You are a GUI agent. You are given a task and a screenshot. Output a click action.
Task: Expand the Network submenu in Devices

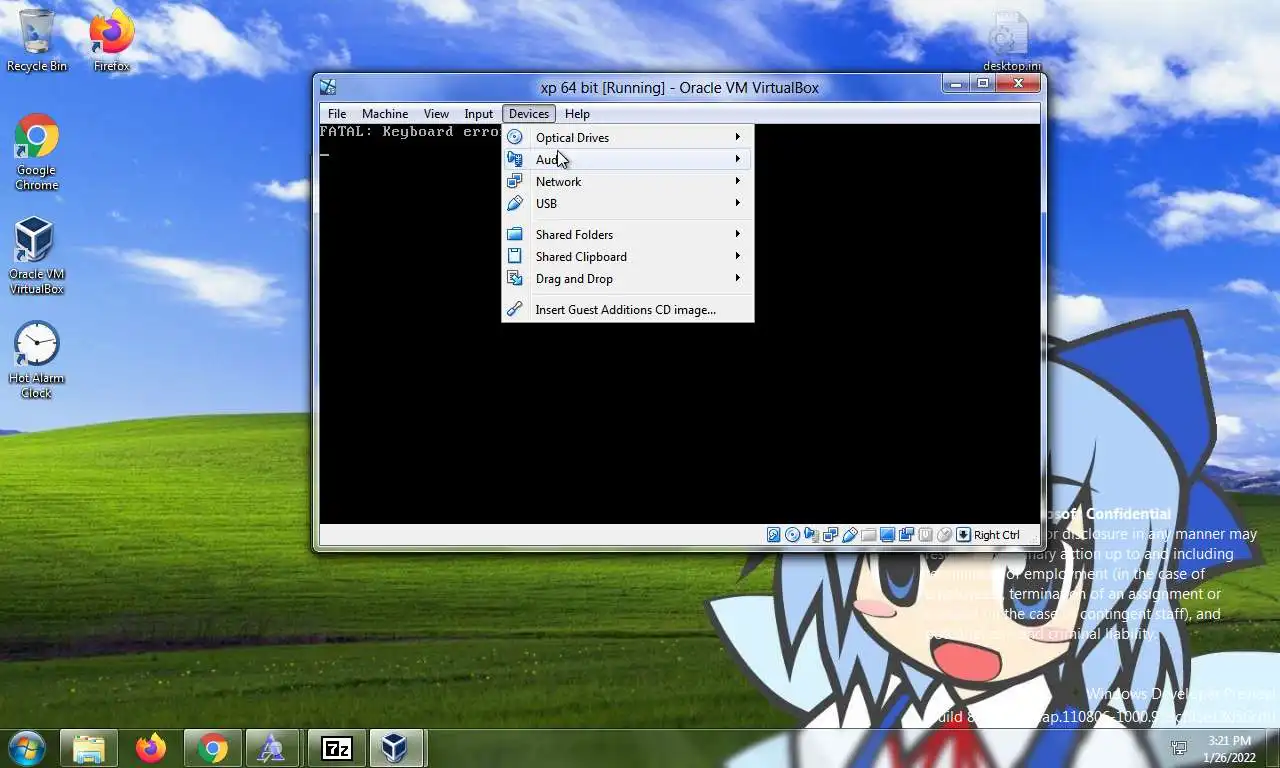(x=627, y=181)
